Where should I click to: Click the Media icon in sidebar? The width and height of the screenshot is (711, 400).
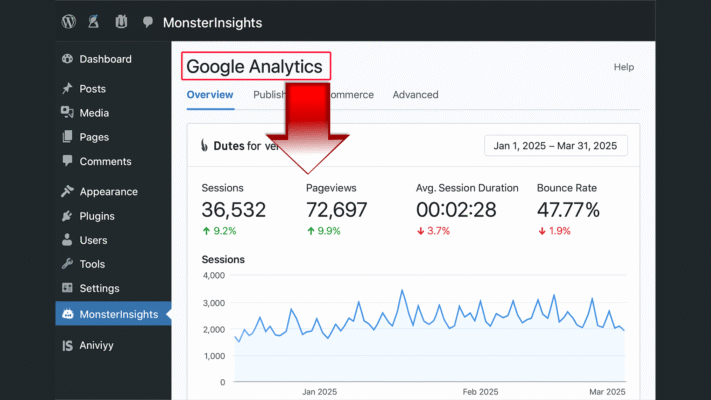click(67, 113)
